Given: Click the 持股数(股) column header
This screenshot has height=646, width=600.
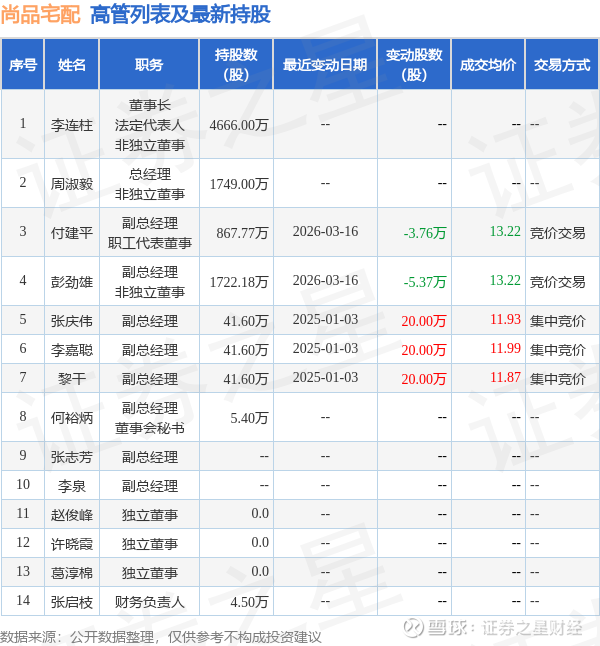Looking at the screenshot, I should [236, 65].
